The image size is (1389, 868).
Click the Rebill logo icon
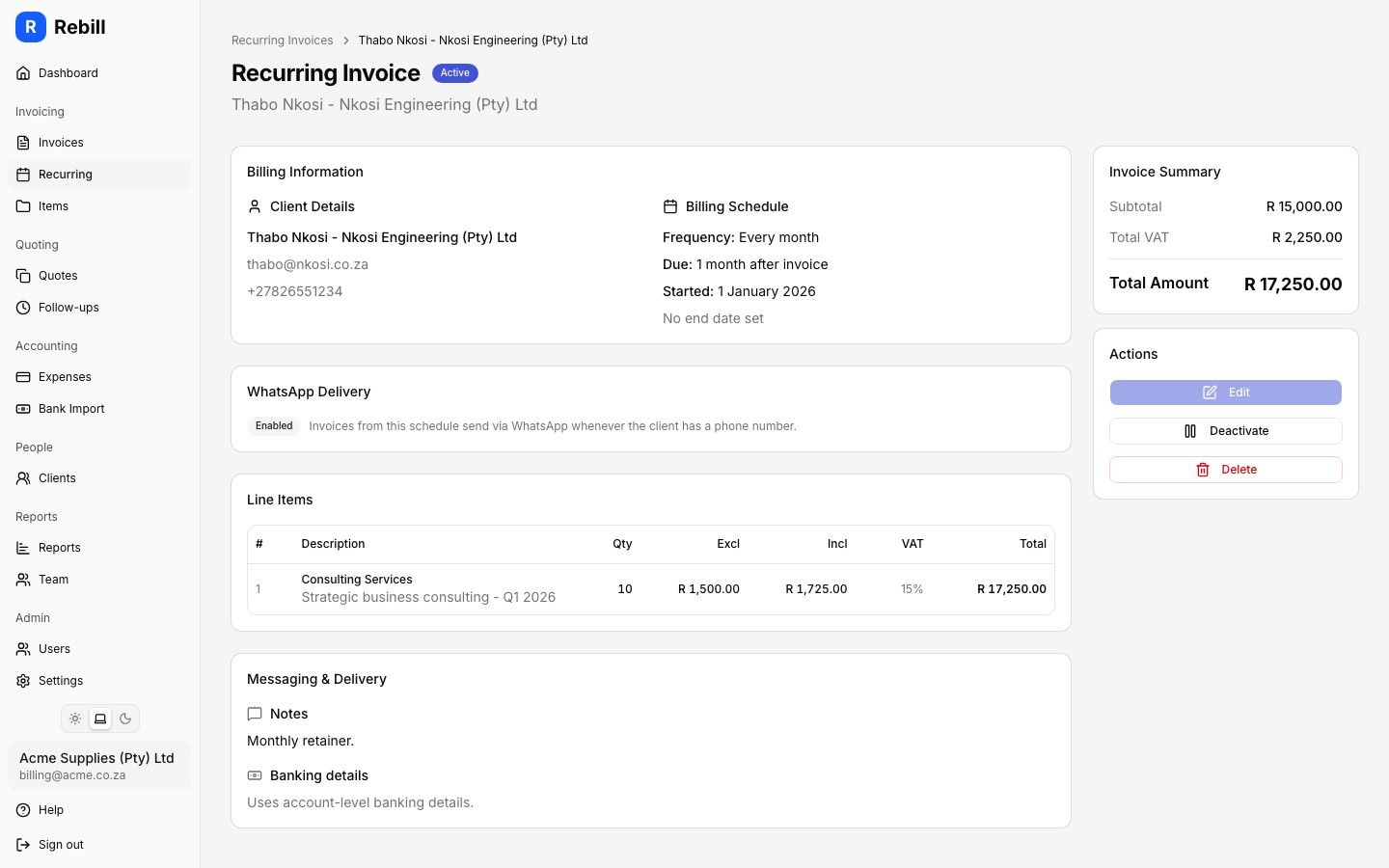(31, 27)
